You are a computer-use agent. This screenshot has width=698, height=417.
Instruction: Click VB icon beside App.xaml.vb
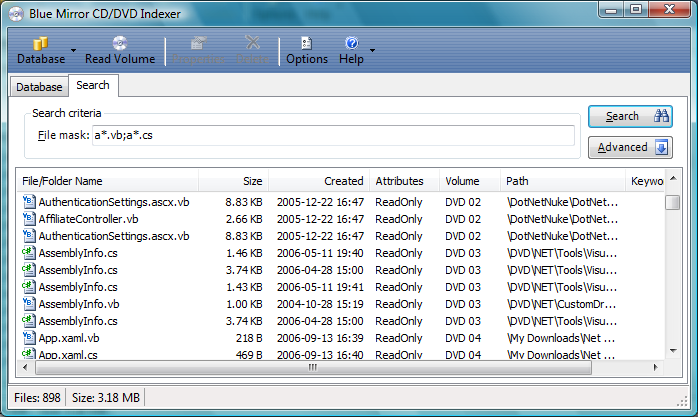29,337
